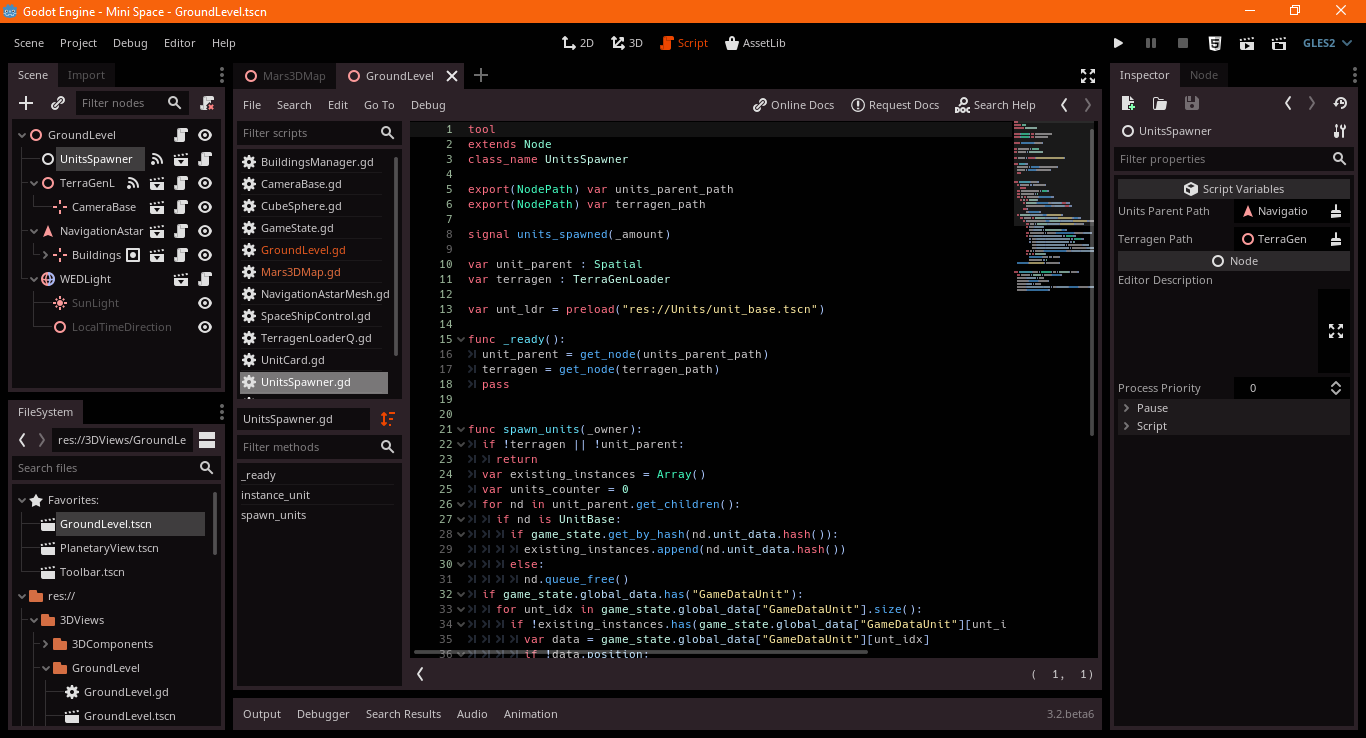Screen dimensions: 1366x738
Task: Switch to the Import tab
Action: point(86,75)
